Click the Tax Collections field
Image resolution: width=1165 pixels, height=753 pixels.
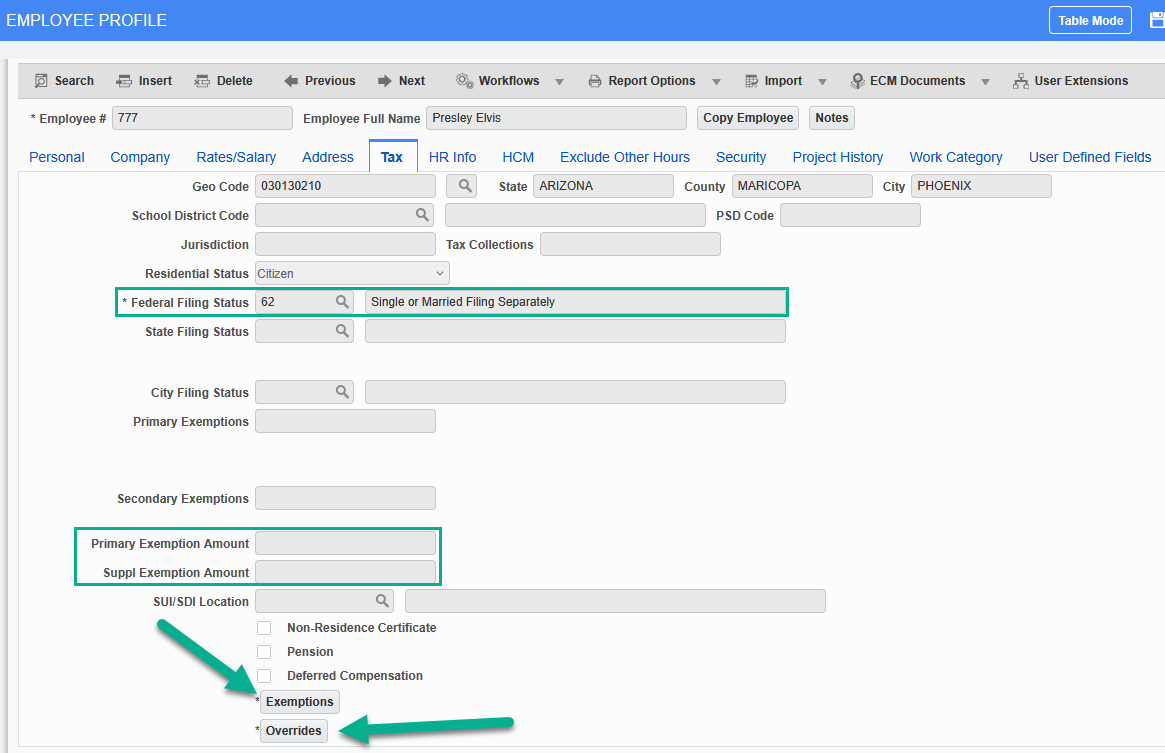pos(630,244)
